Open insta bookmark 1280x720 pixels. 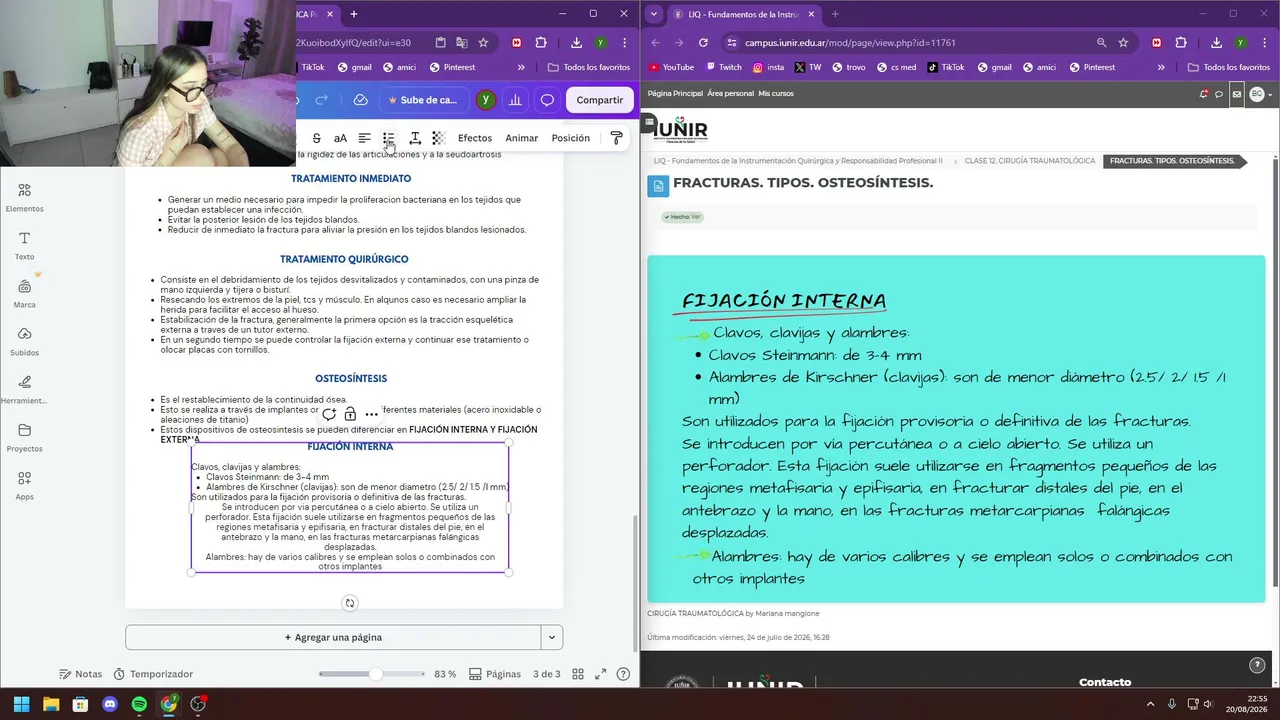click(x=768, y=67)
